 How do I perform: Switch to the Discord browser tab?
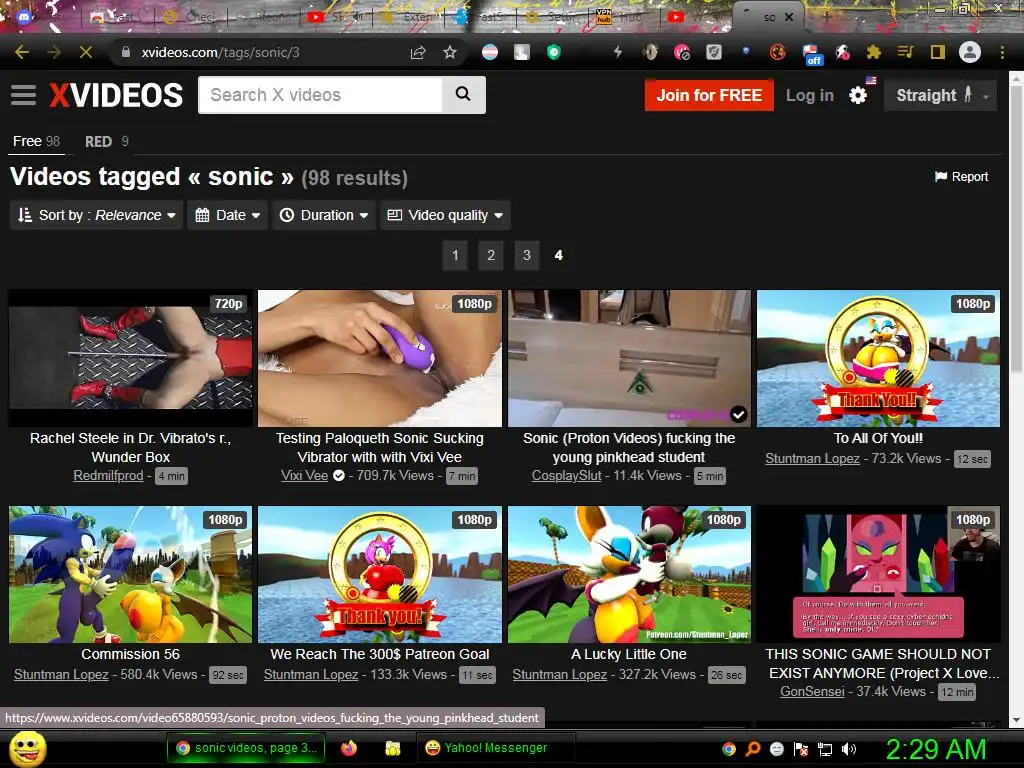pos(24,17)
